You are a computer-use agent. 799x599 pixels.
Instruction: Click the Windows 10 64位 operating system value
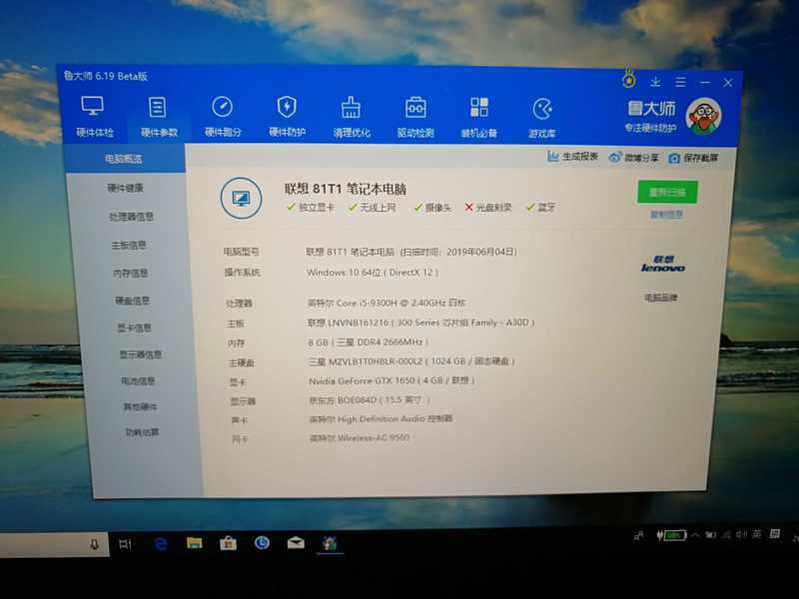pos(372,273)
